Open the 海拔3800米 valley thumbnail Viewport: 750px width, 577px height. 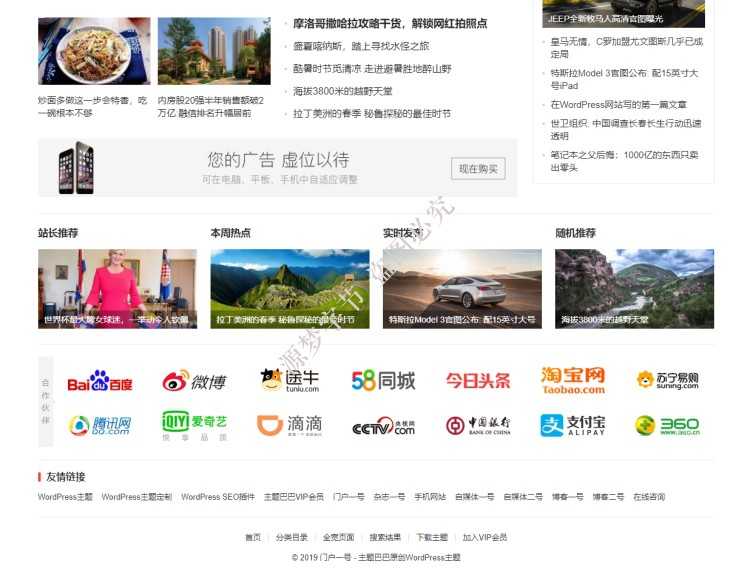click(x=634, y=288)
